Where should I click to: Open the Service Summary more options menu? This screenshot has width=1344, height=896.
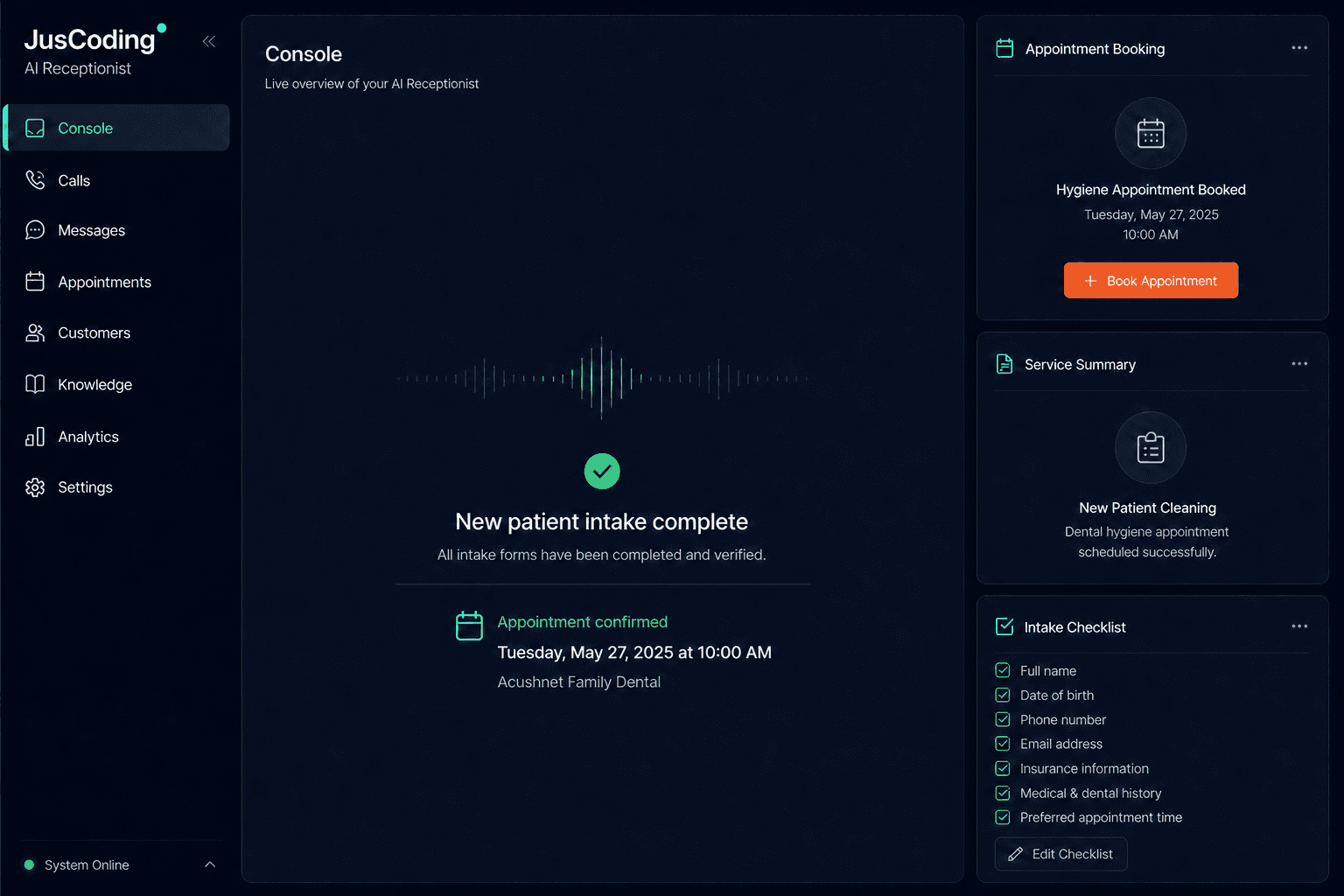click(1299, 364)
